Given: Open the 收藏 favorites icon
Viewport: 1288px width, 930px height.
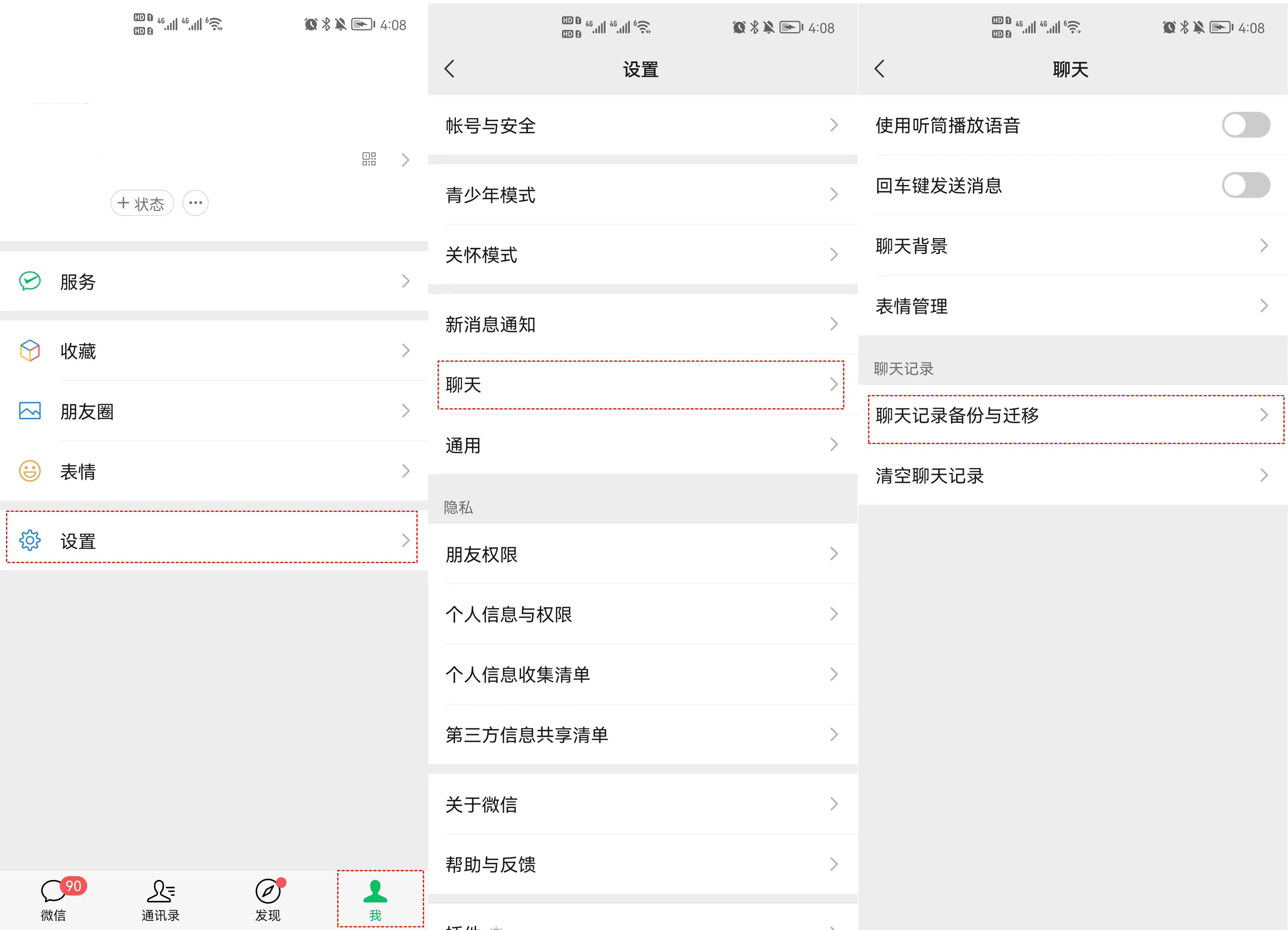Looking at the screenshot, I should (29, 351).
